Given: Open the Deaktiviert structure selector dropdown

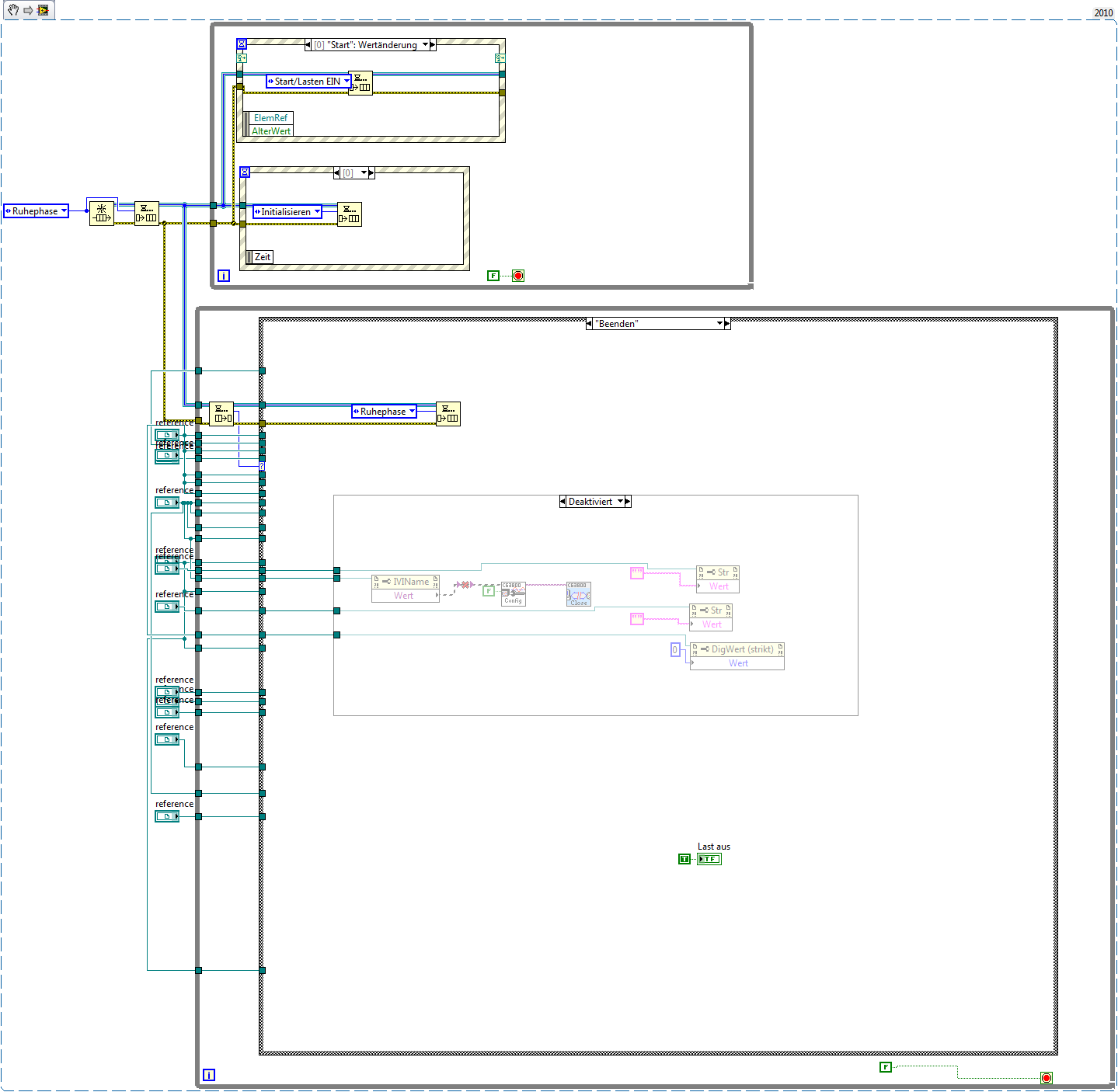Looking at the screenshot, I should coord(620,502).
